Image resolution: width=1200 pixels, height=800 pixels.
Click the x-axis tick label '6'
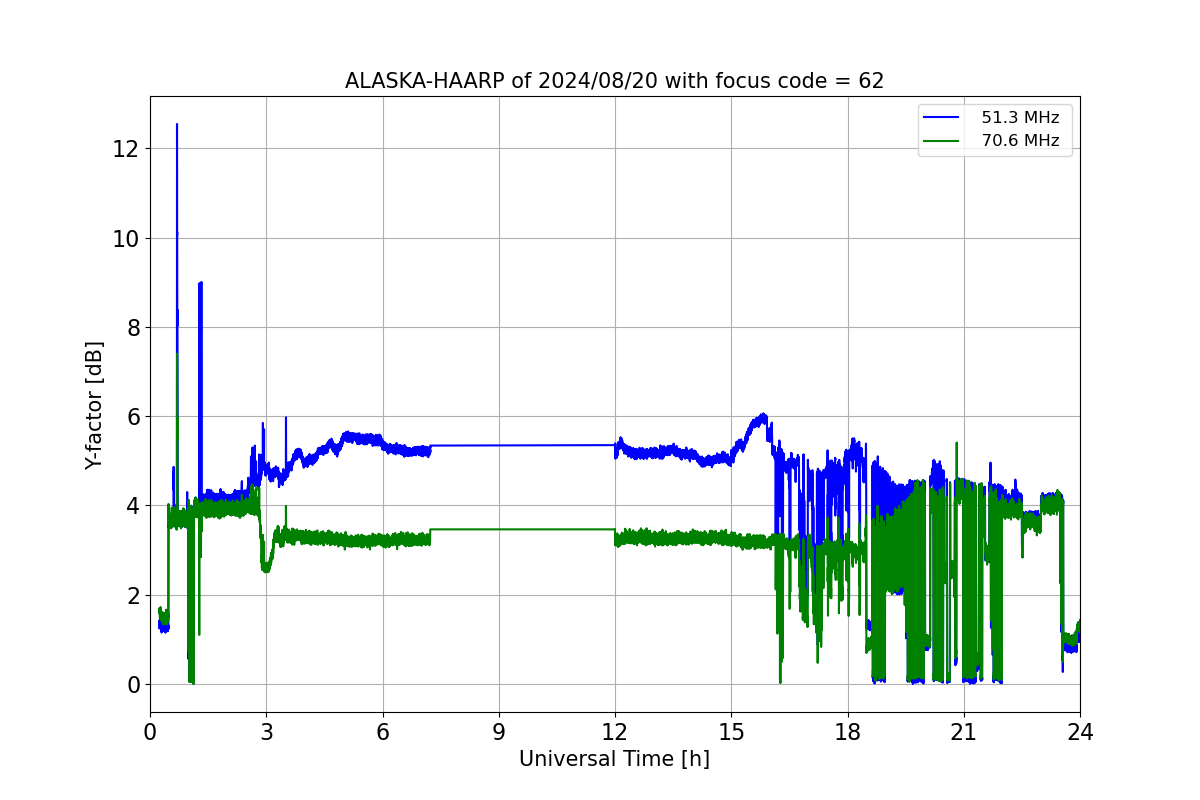pyautogui.click(x=383, y=731)
